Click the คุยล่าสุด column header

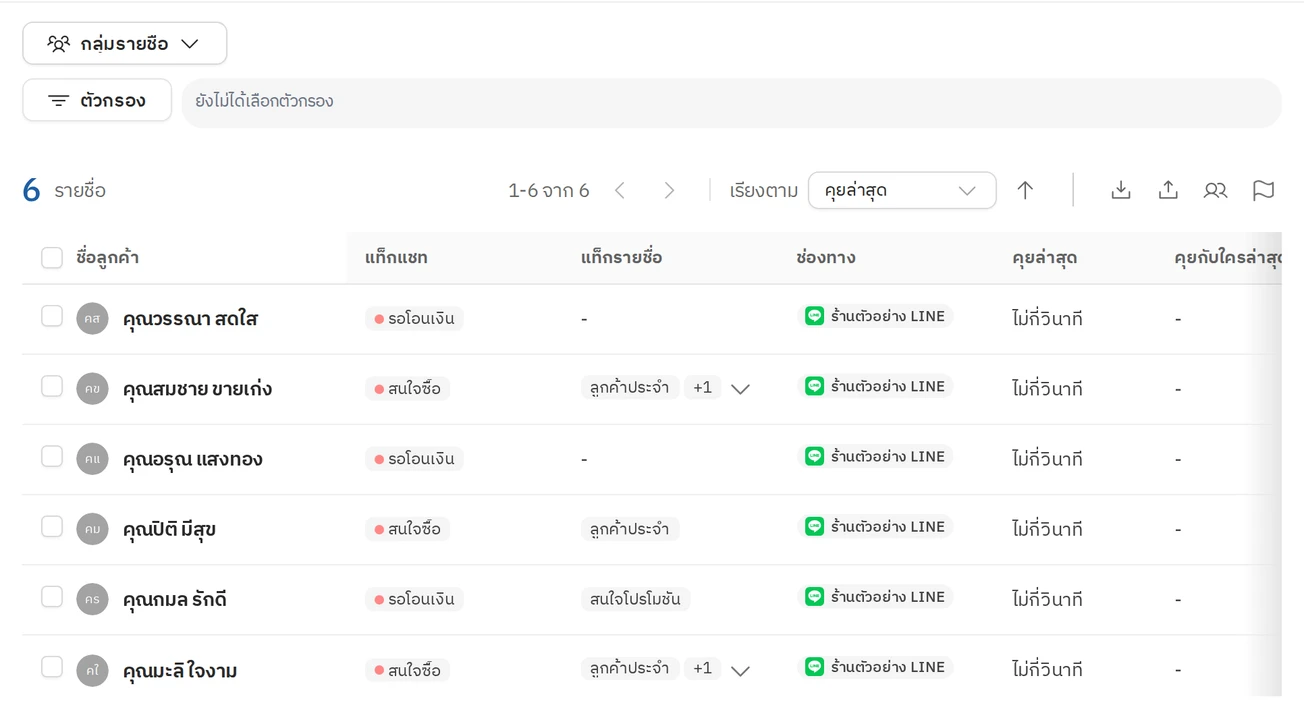click(1044, 258)
